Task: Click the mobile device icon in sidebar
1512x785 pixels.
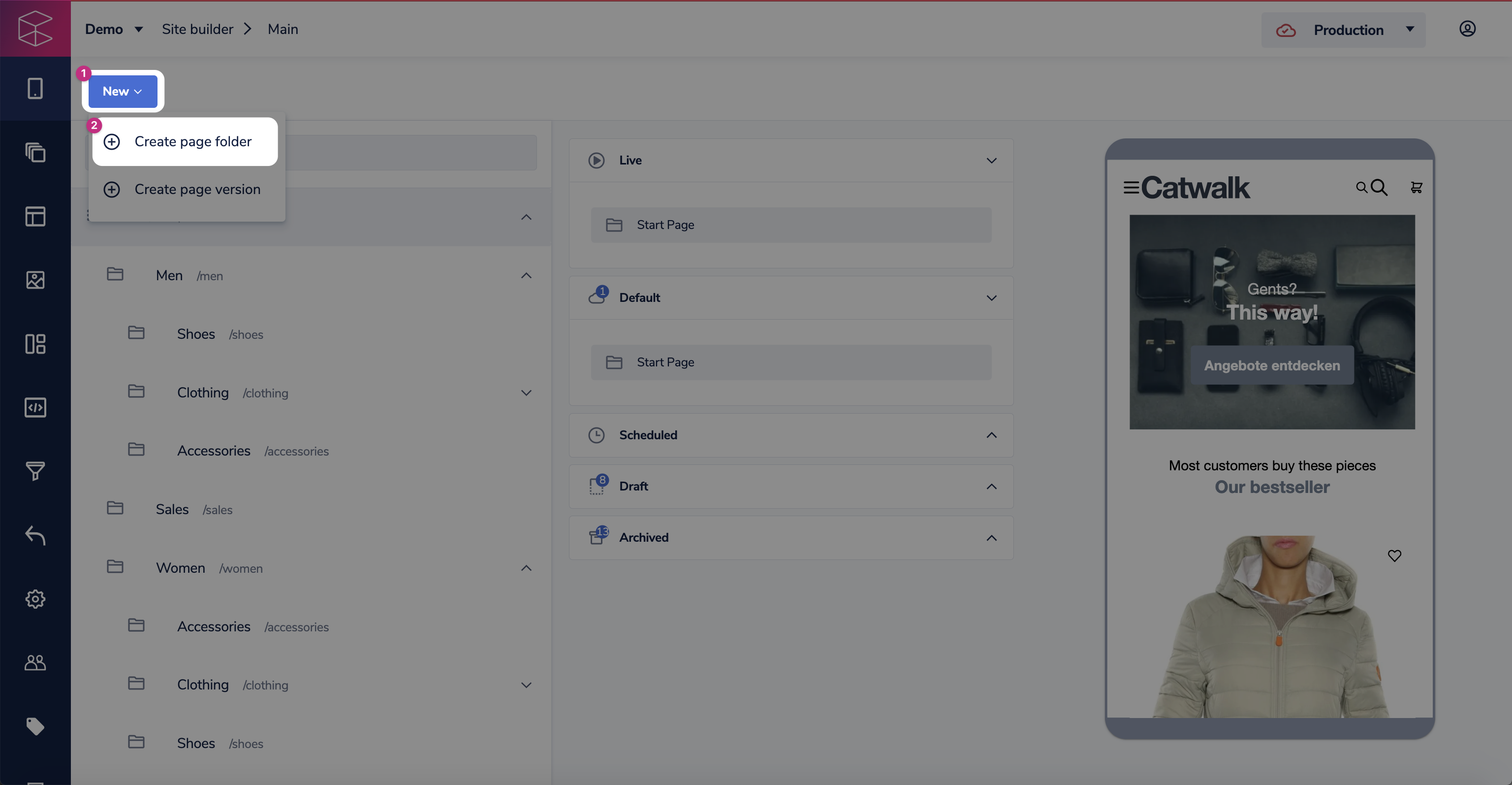Action: click(35, 89)
